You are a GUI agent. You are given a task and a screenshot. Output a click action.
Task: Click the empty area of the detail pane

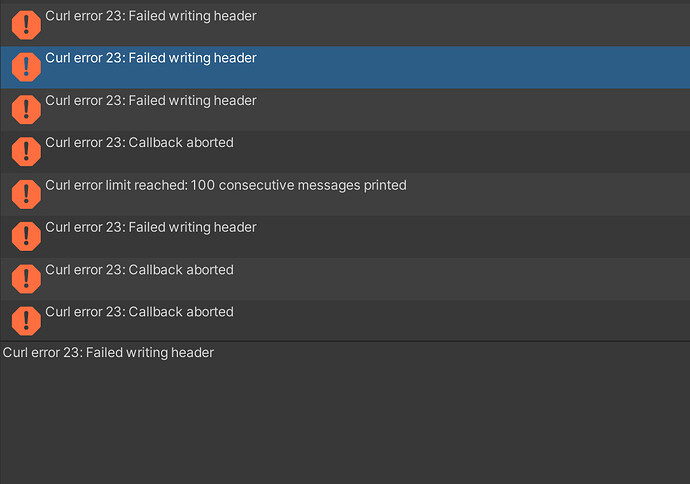[x=345, y=422]
